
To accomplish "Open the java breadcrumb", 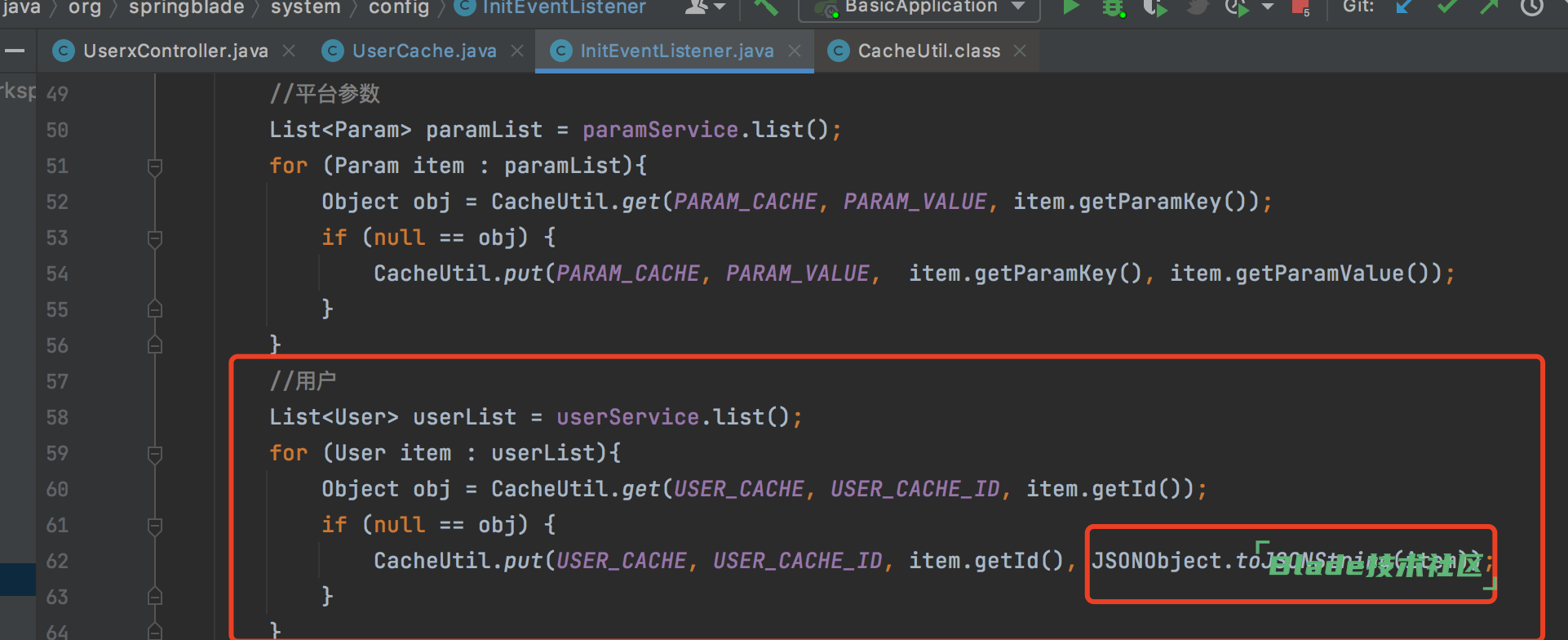I will pyautogui.click(x=21, y=7).
